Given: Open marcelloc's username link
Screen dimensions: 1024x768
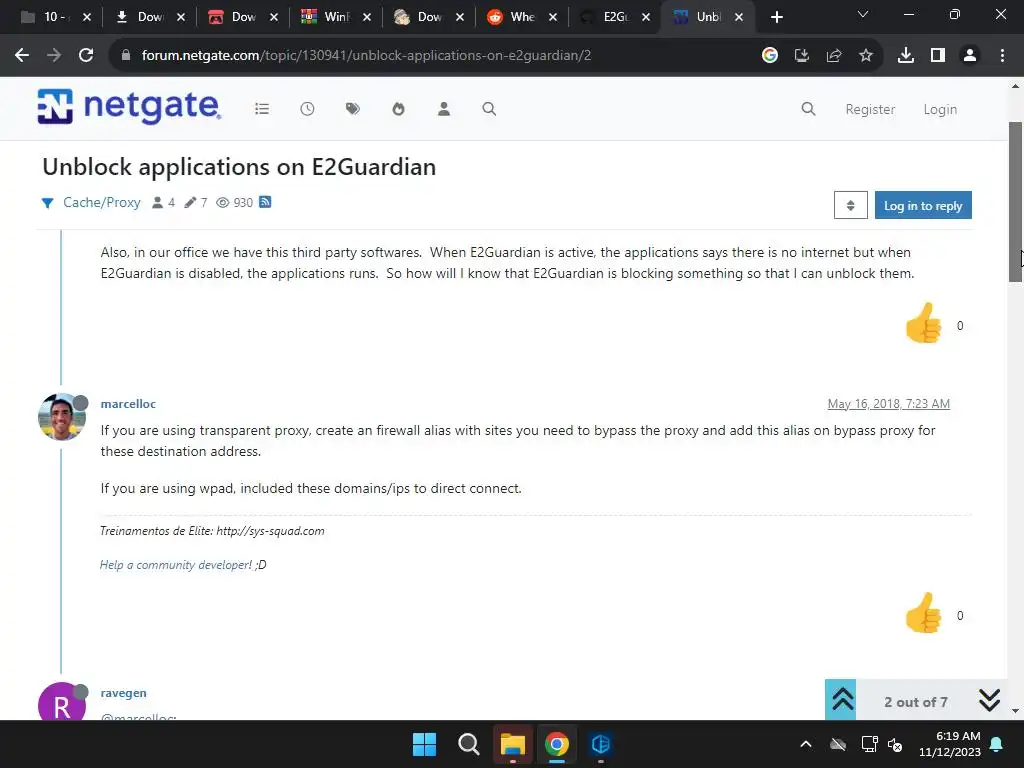Looking at the screenshot, I should [x=128, y=404].
